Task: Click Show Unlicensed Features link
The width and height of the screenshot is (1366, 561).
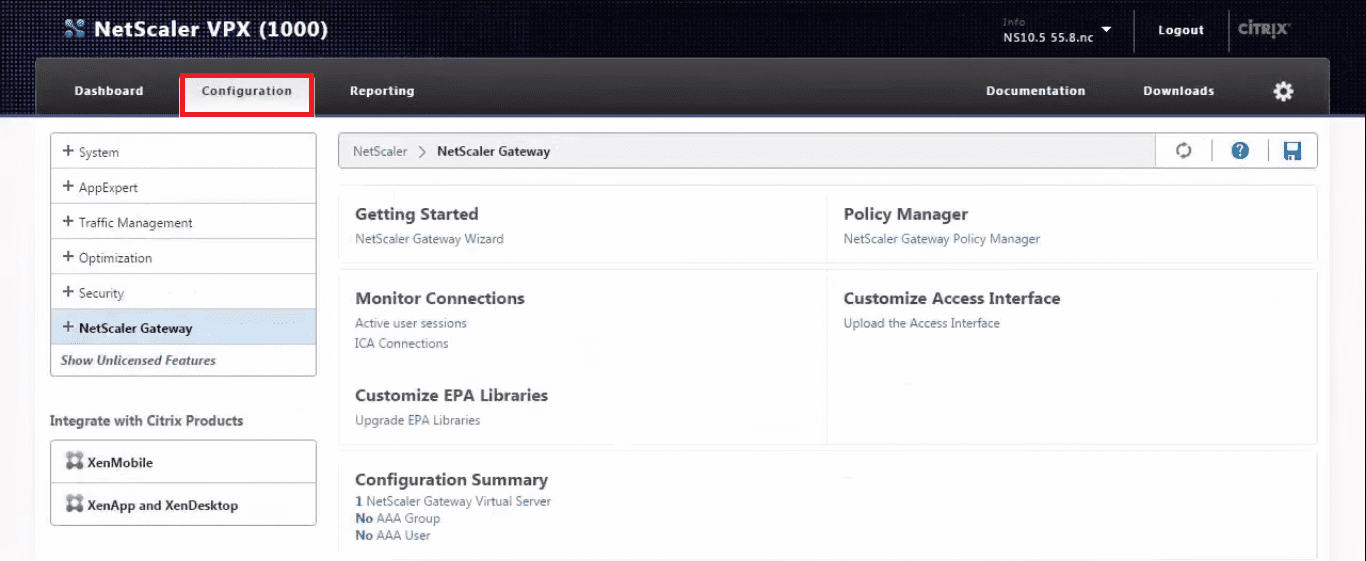Action: click(138, 360)
